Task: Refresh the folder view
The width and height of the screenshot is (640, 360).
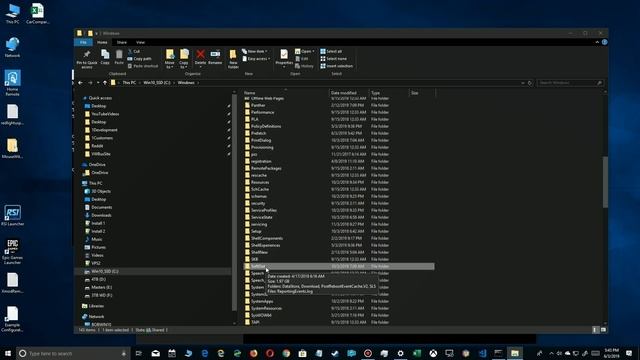Action: coord(530,83)
